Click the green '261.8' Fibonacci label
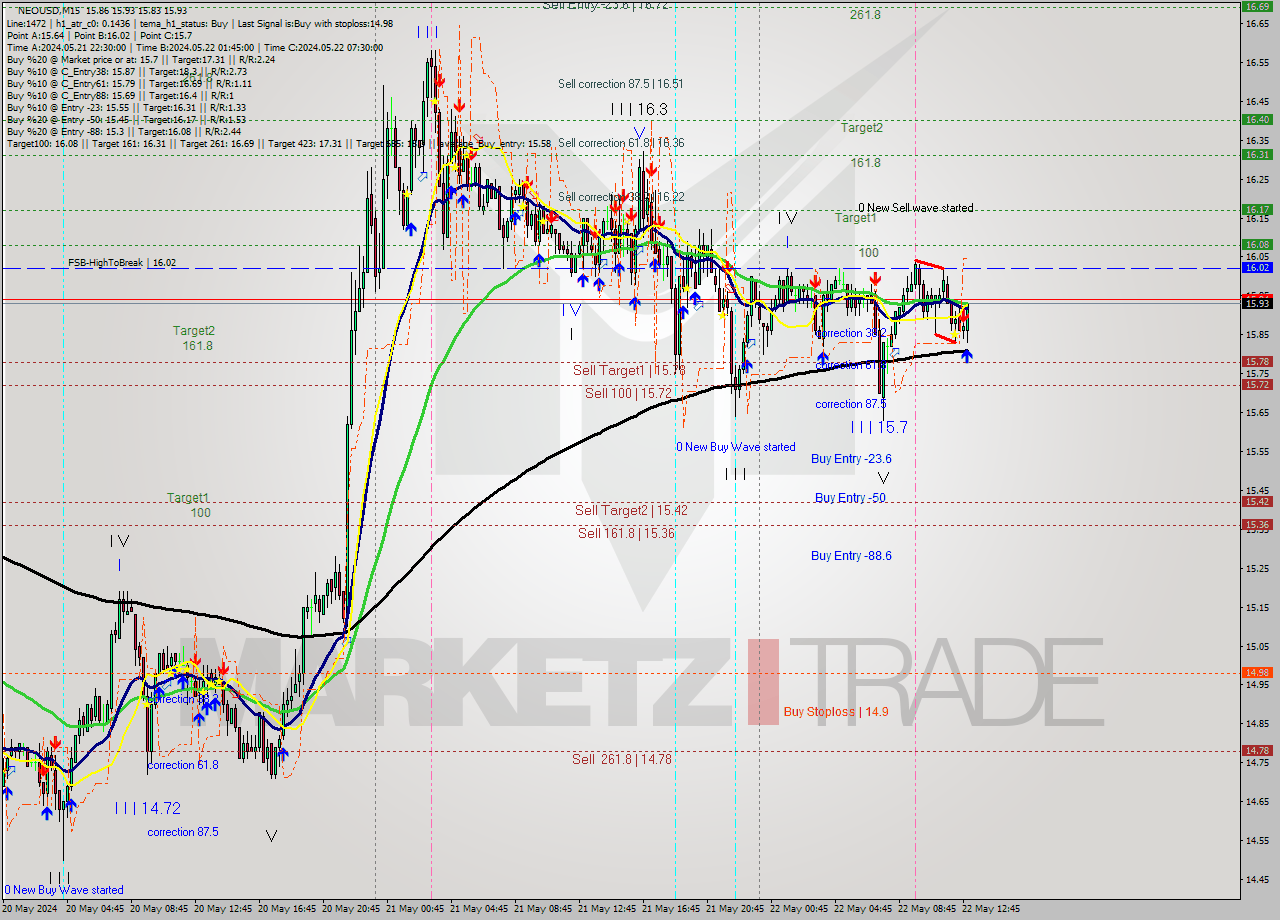Screen dimensions: 1280x920 [x=865, y=15]
